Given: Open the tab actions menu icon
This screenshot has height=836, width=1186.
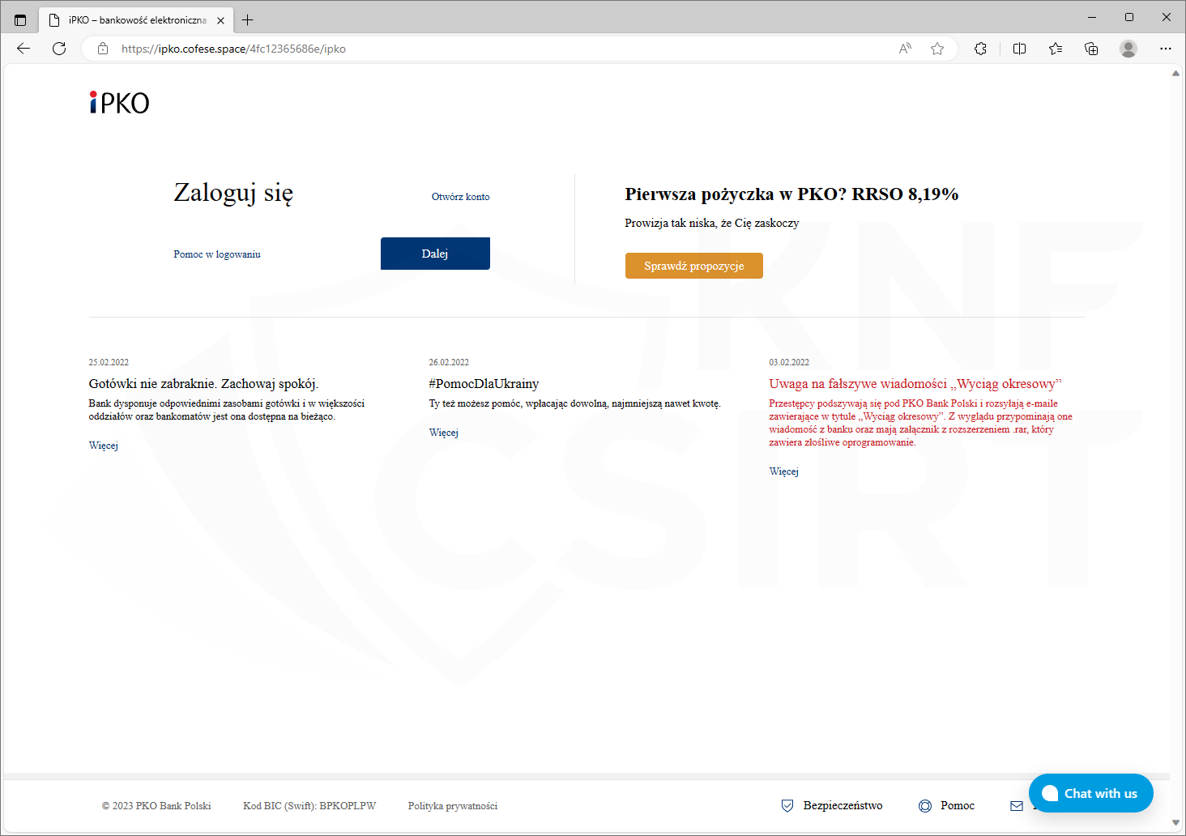Looking at the screenshot, I should click(20, 20).
